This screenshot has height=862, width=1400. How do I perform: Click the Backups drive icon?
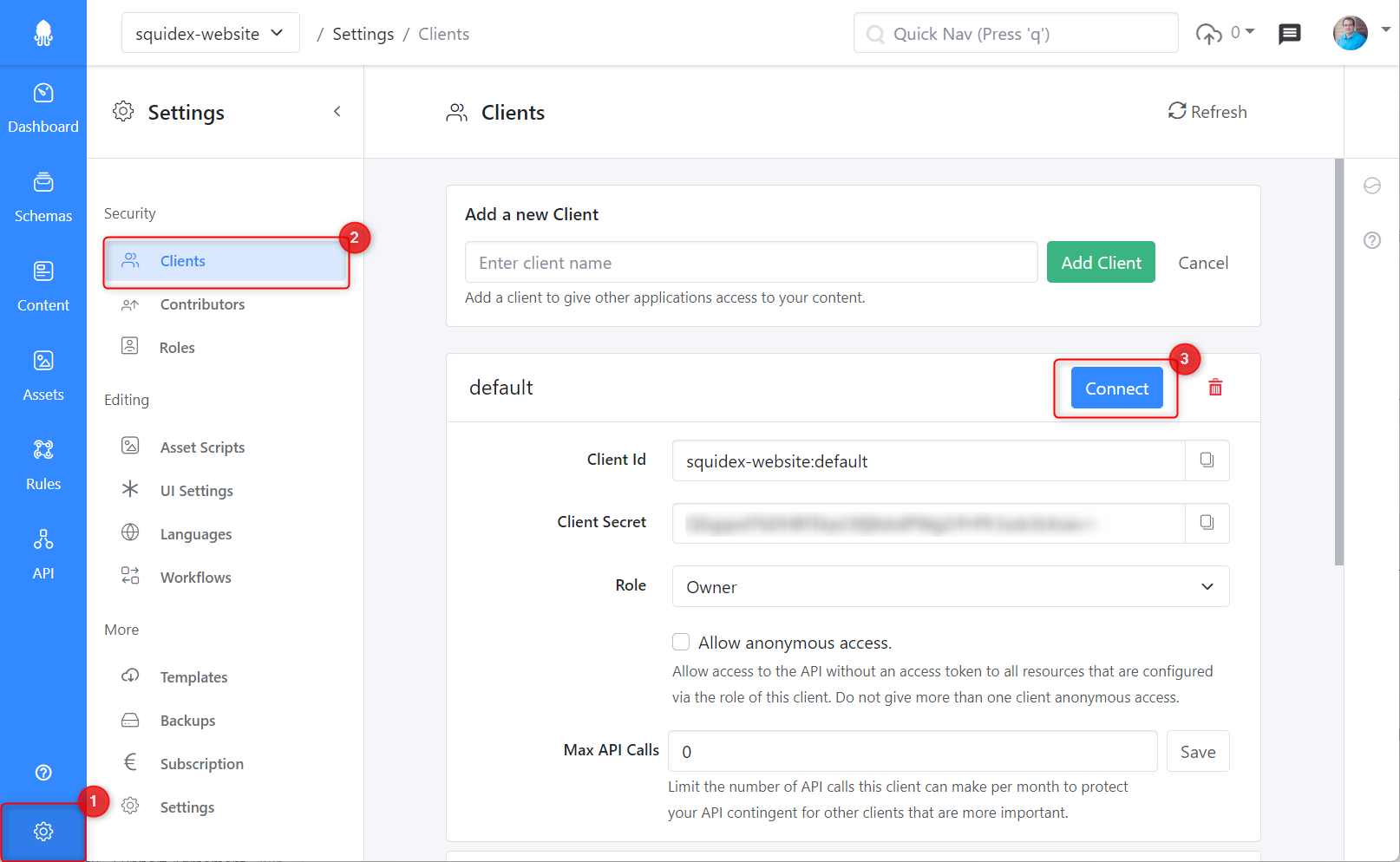click(130, 720)
